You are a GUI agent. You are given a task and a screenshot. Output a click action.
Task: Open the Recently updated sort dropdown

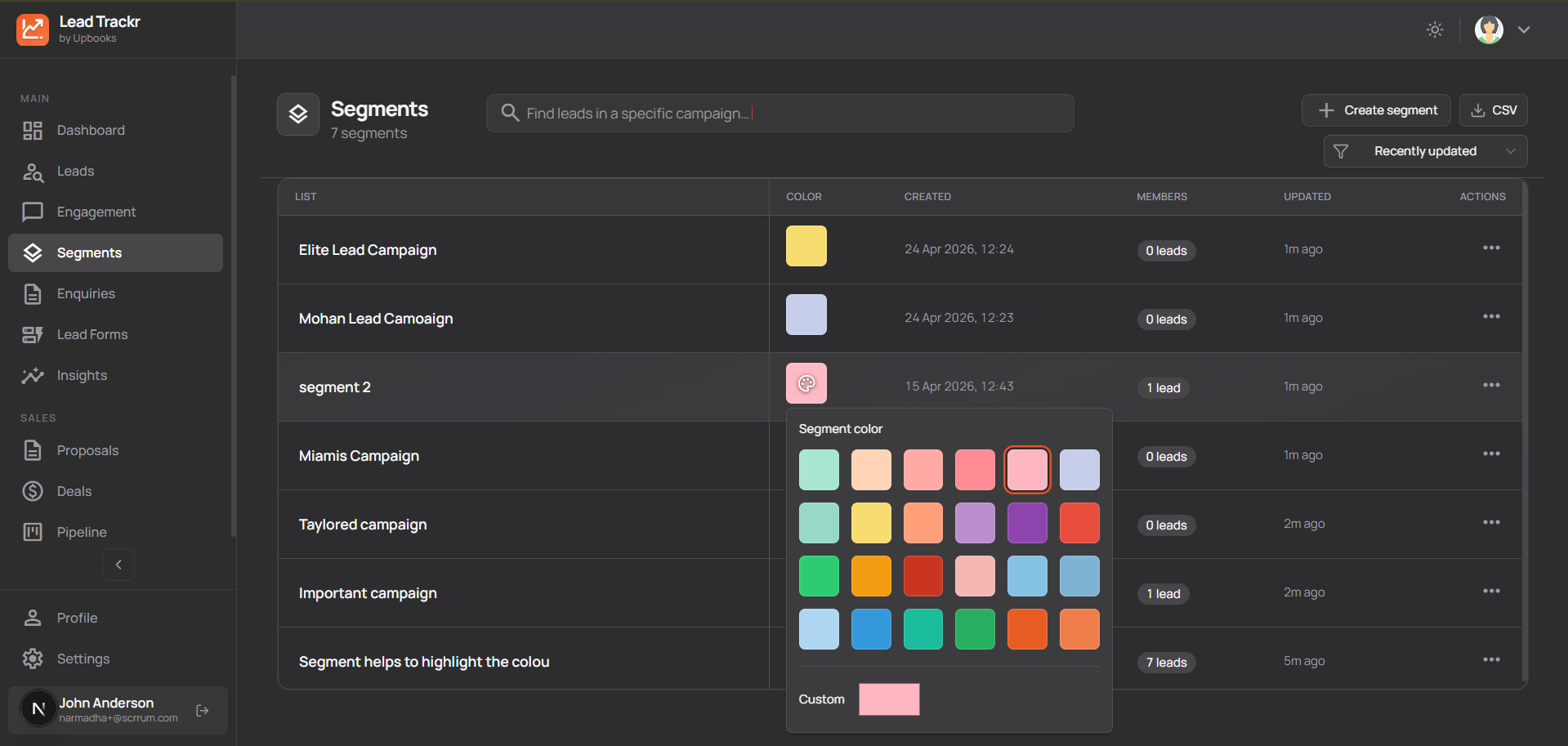pos(1424,151)
